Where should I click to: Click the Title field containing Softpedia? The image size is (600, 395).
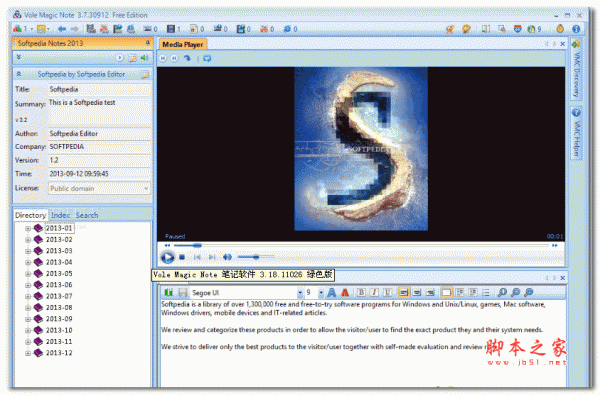(99, 90)
